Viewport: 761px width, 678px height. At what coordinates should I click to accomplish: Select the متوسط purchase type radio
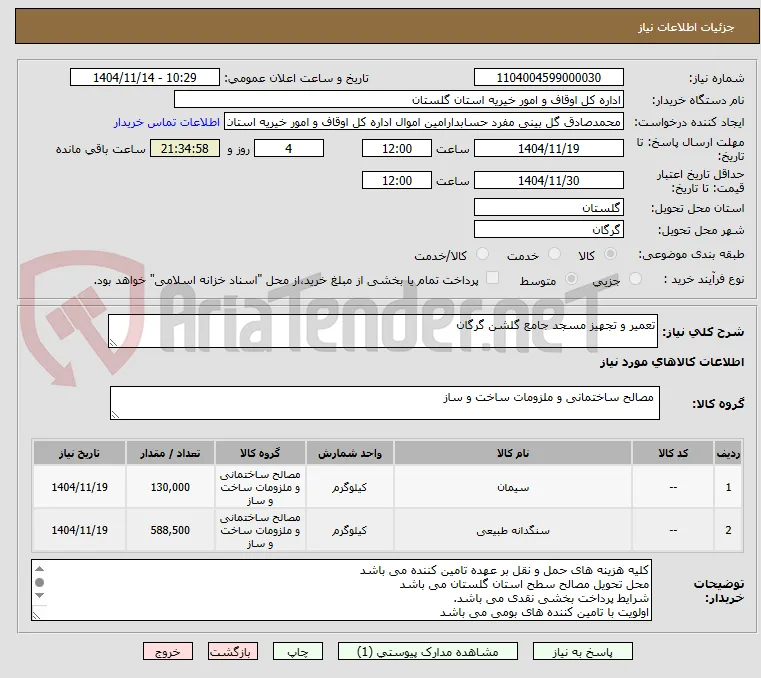[x=571, y=279]
